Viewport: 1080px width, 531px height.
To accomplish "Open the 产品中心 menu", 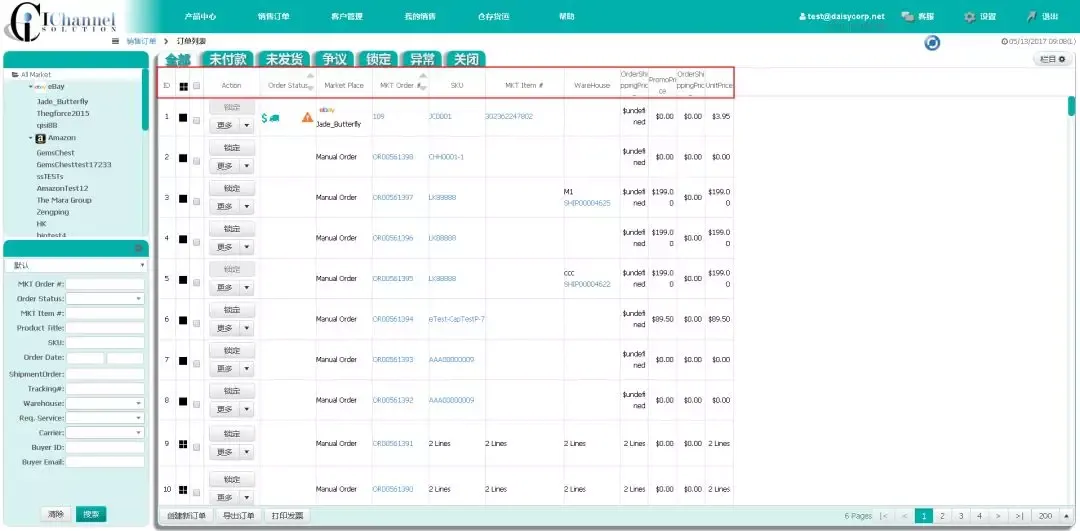I will [200, 17].
